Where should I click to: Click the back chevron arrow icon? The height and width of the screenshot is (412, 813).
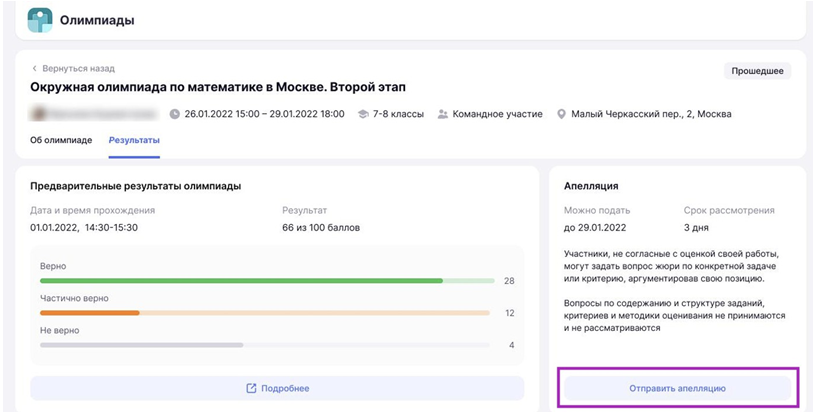click(35, 68)
